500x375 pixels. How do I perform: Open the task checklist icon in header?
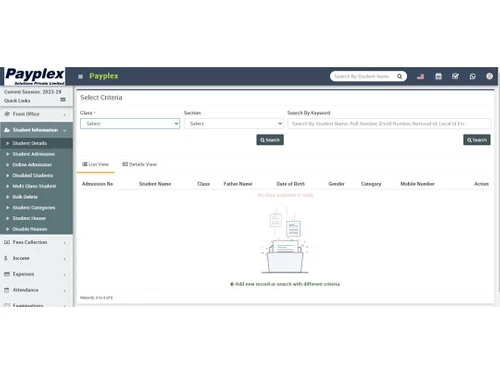(x=455, y=76)
